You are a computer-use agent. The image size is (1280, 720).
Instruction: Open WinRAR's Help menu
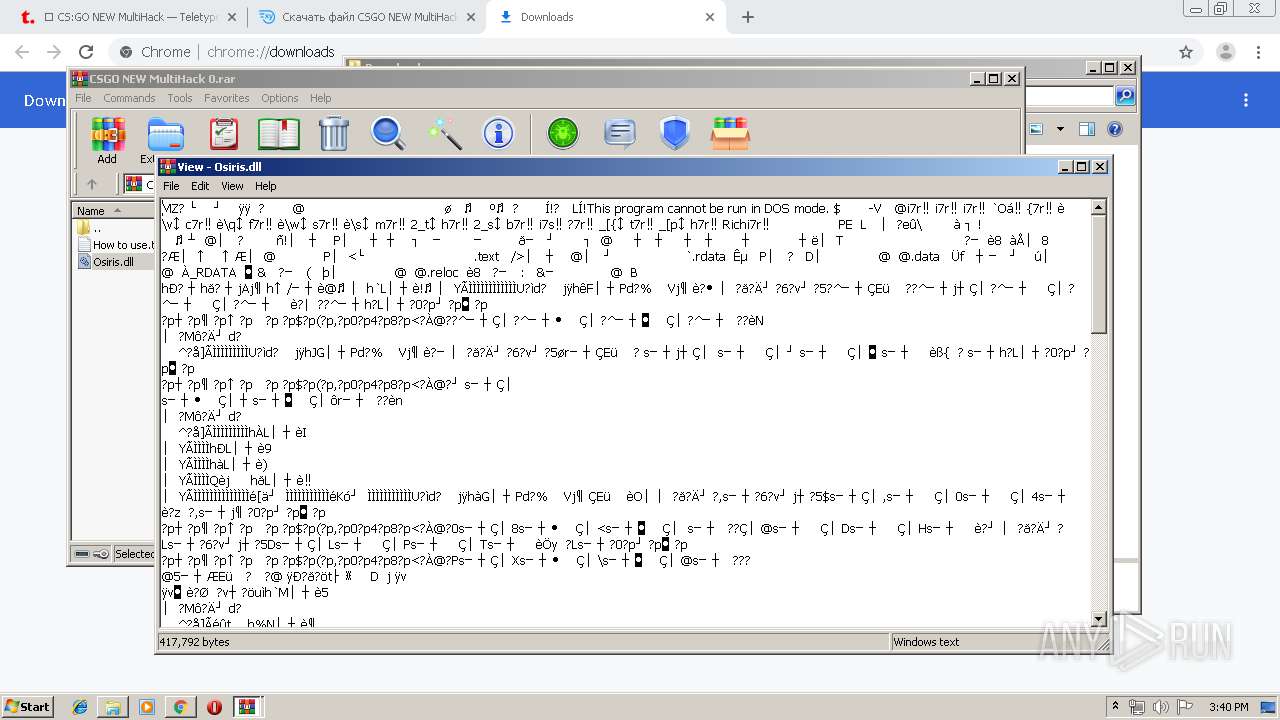coord(320,98)
